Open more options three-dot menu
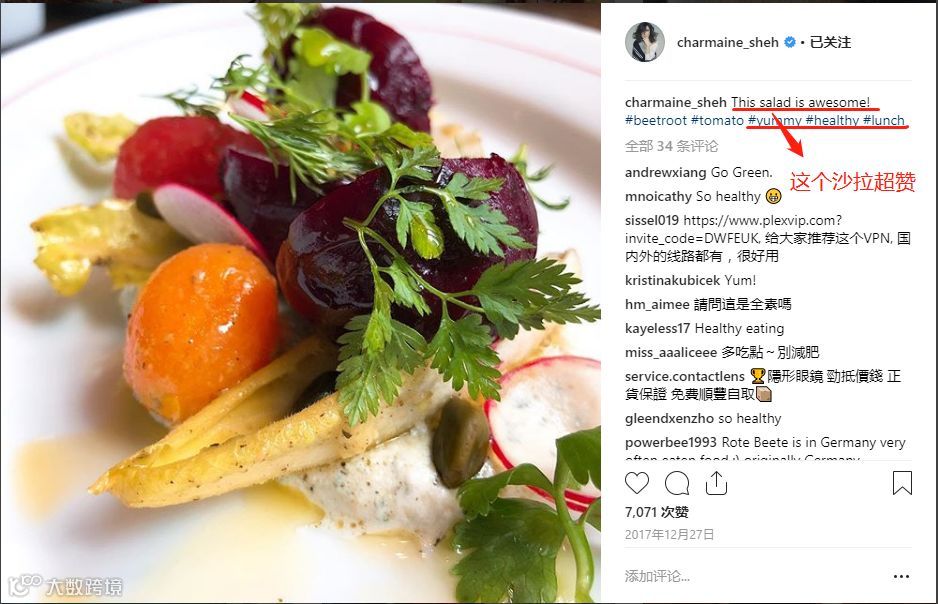Screen dimensions: 938x604 click(901, 576)
